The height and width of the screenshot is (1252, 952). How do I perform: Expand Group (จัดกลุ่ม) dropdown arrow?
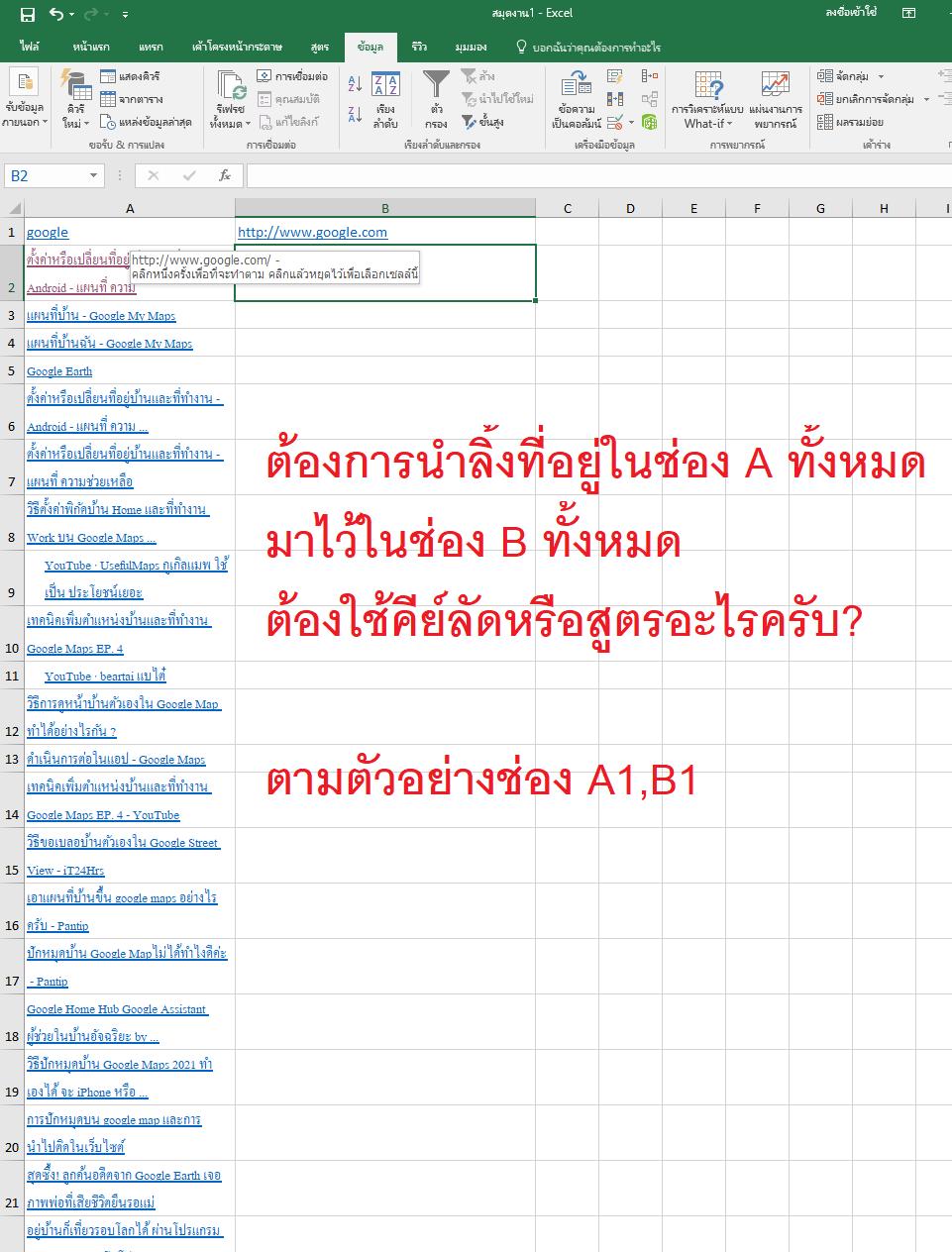pyautogui.click(x=881, y=76)
